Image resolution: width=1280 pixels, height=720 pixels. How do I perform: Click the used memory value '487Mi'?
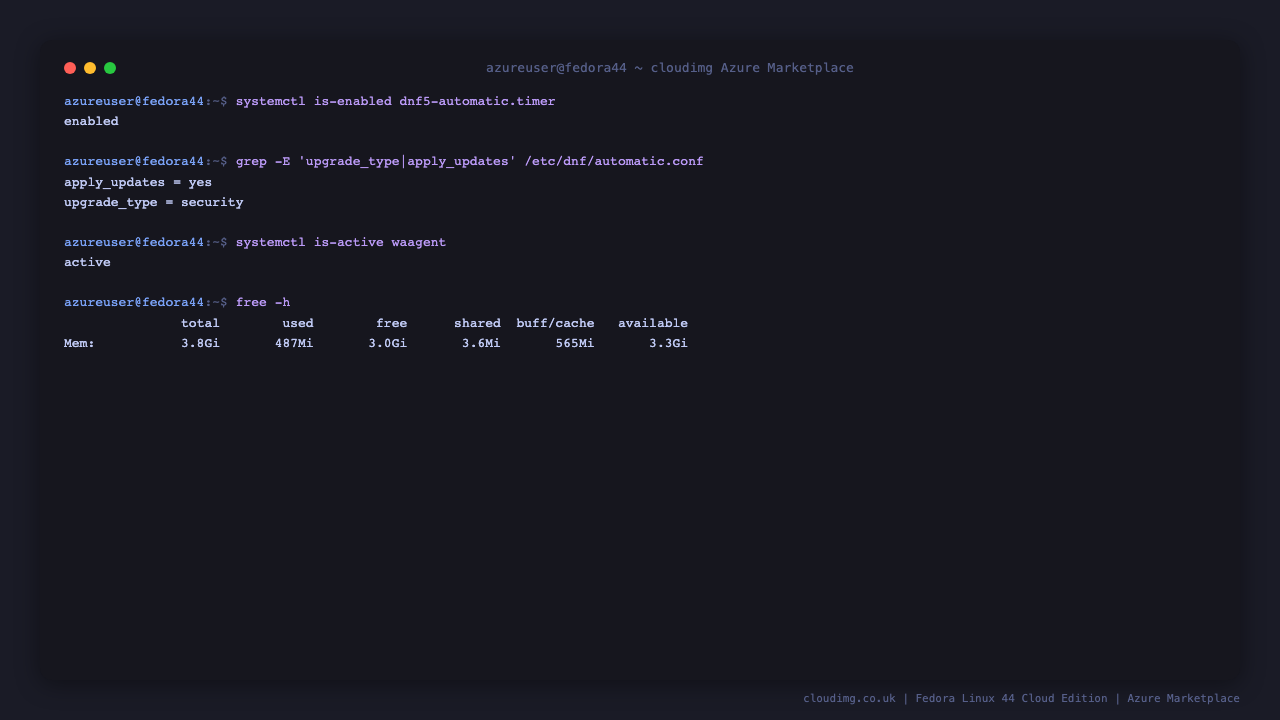[x=294, y=343]
